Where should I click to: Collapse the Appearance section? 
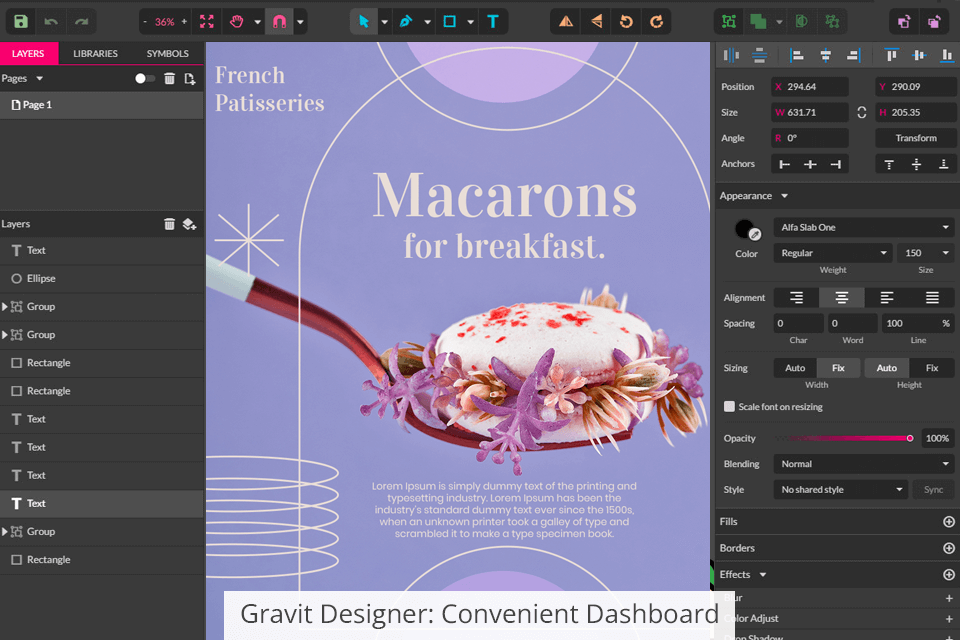[784, 196]
